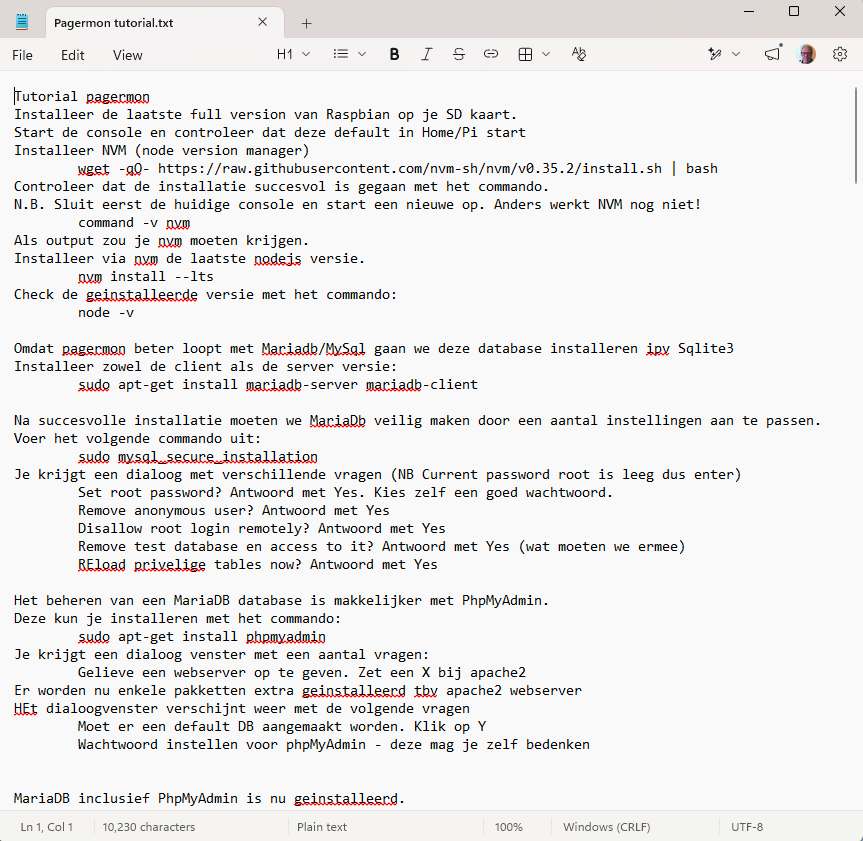Open Notepad settings gear
The image size is (863, 841).
tap(840, 54)
